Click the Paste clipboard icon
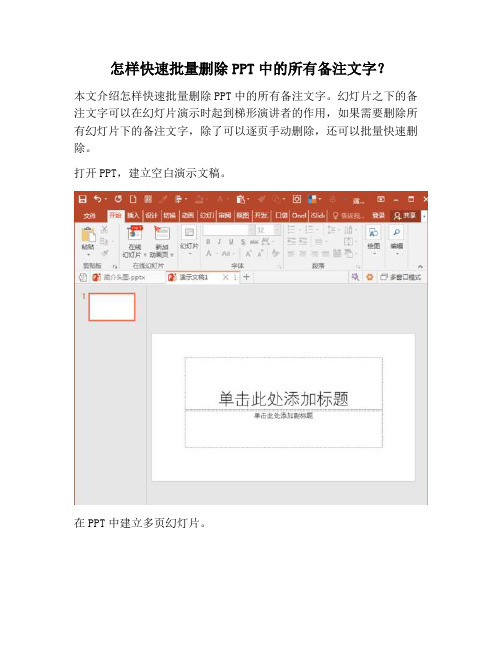The width and height of the screenshot is (502, 649). [x=88, y=235]
